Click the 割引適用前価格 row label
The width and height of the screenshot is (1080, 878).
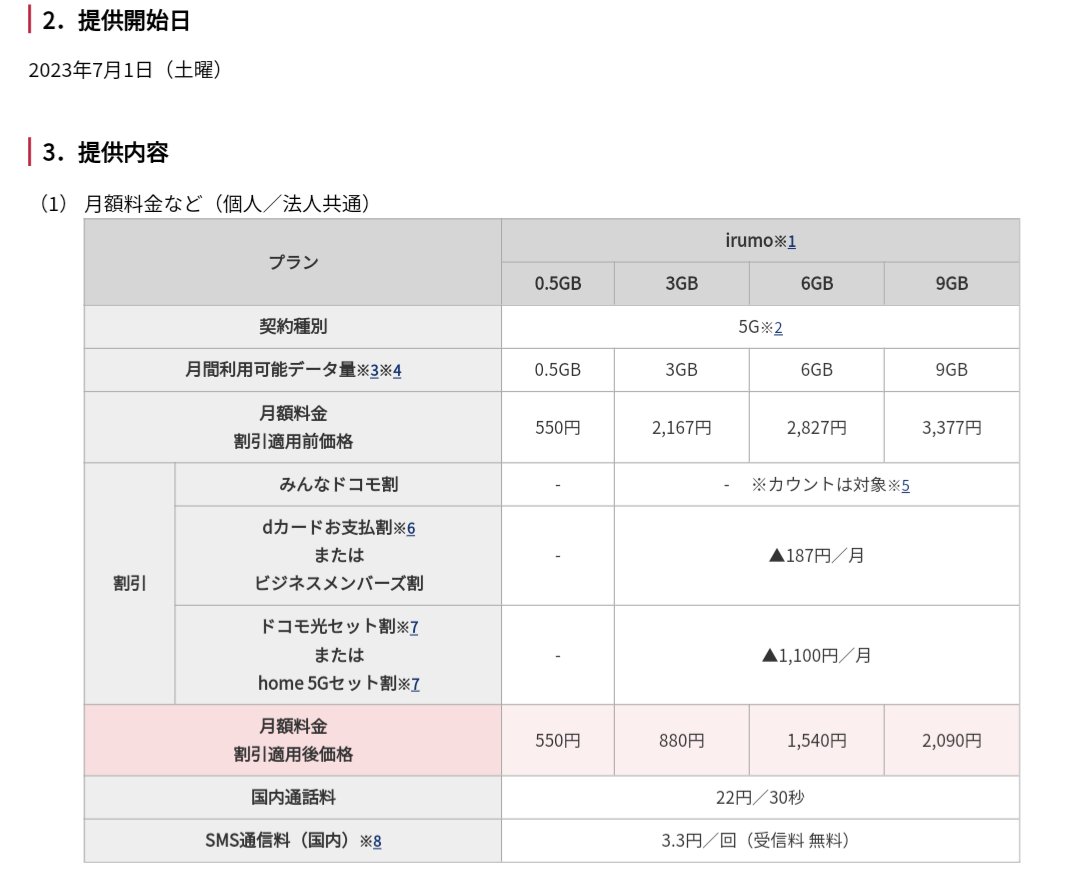tap(293, 428)
